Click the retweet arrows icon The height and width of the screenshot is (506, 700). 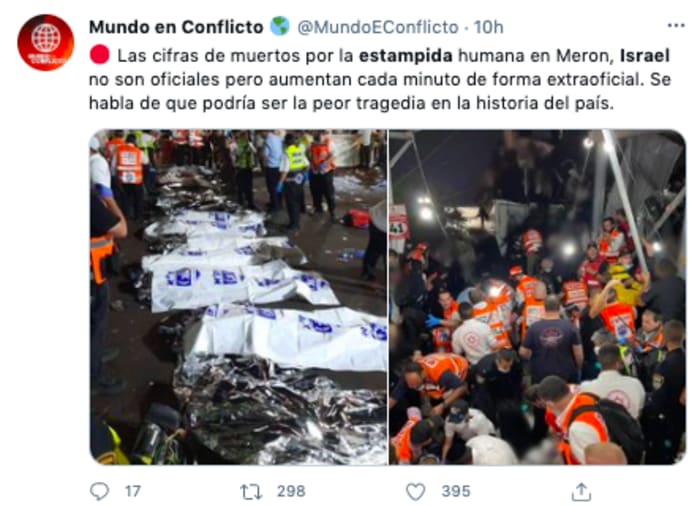pyautogui.click(x=250, y=492)
